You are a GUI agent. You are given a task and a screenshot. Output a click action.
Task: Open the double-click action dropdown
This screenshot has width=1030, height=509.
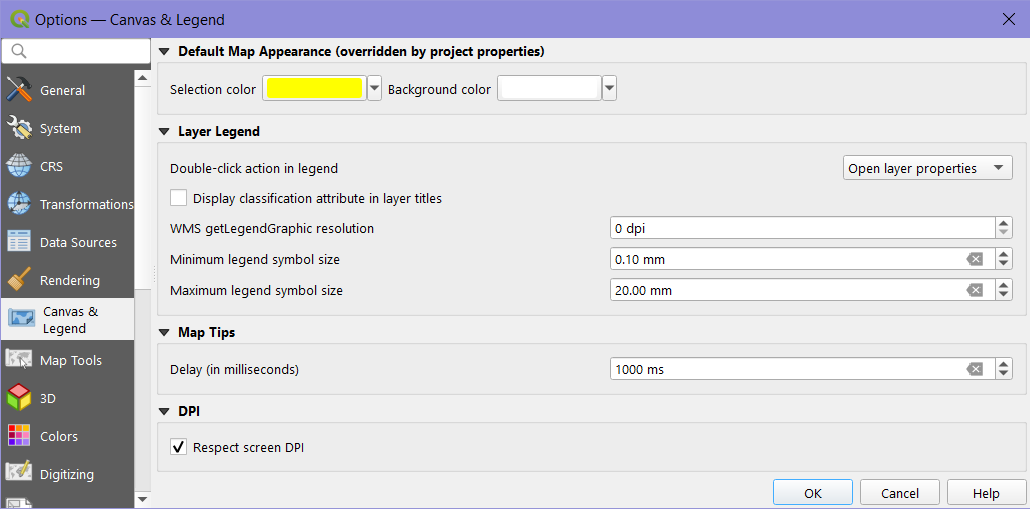pyautogui.click(x=927, y=168)
